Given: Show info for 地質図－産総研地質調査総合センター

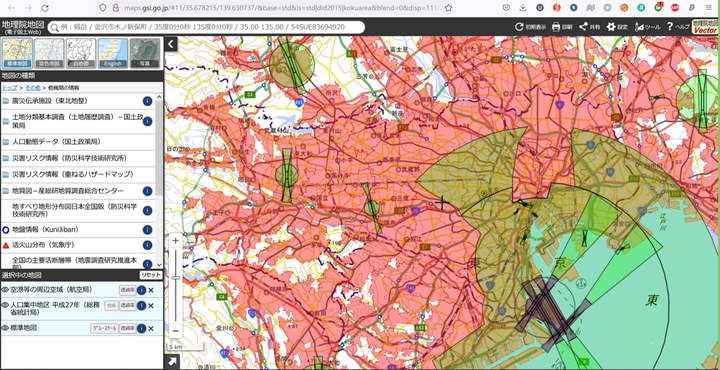Looking at the screenshot, I should click(147, 191).
